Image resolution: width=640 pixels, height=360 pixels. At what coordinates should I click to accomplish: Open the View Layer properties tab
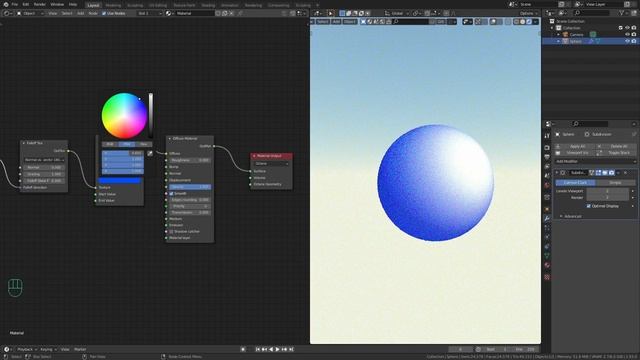click(547, 167)
